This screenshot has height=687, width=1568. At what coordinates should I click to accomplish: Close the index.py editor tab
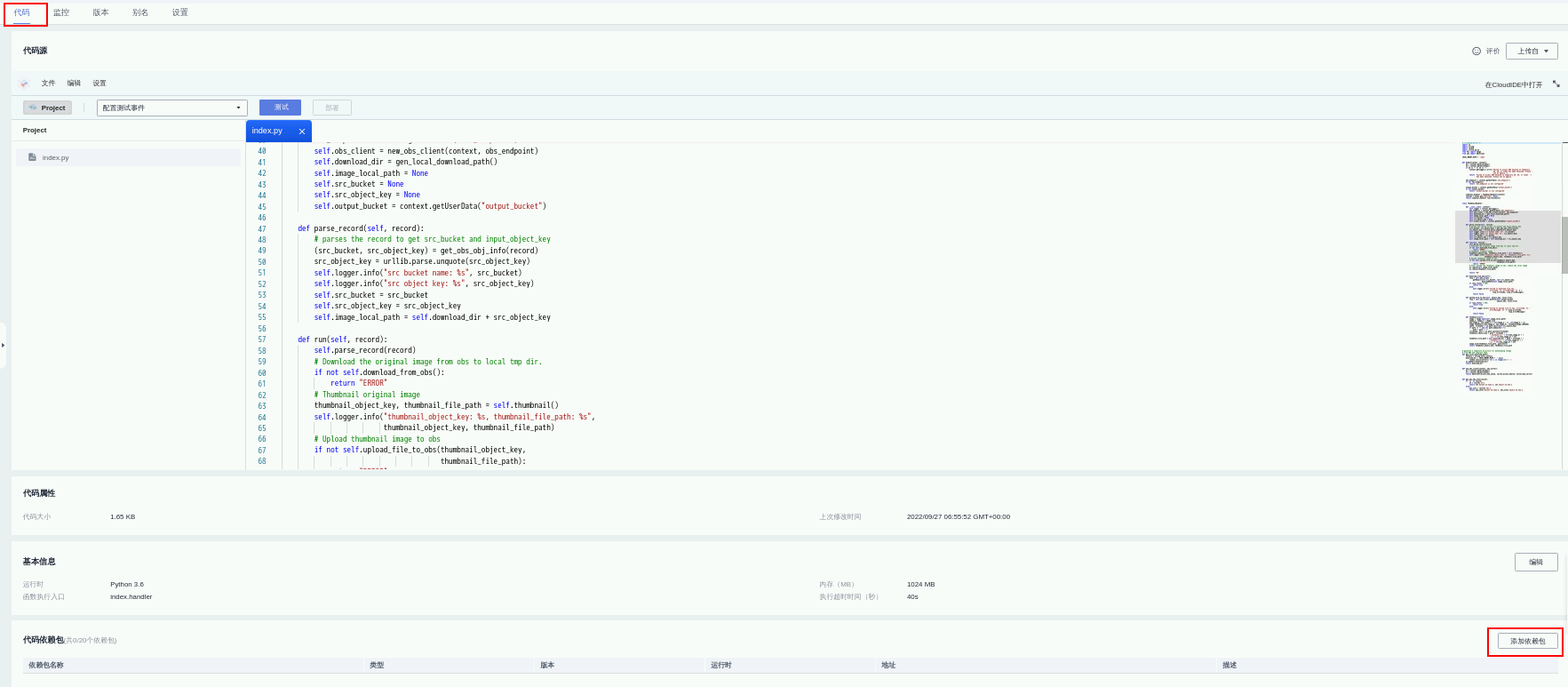coord(302,132)
